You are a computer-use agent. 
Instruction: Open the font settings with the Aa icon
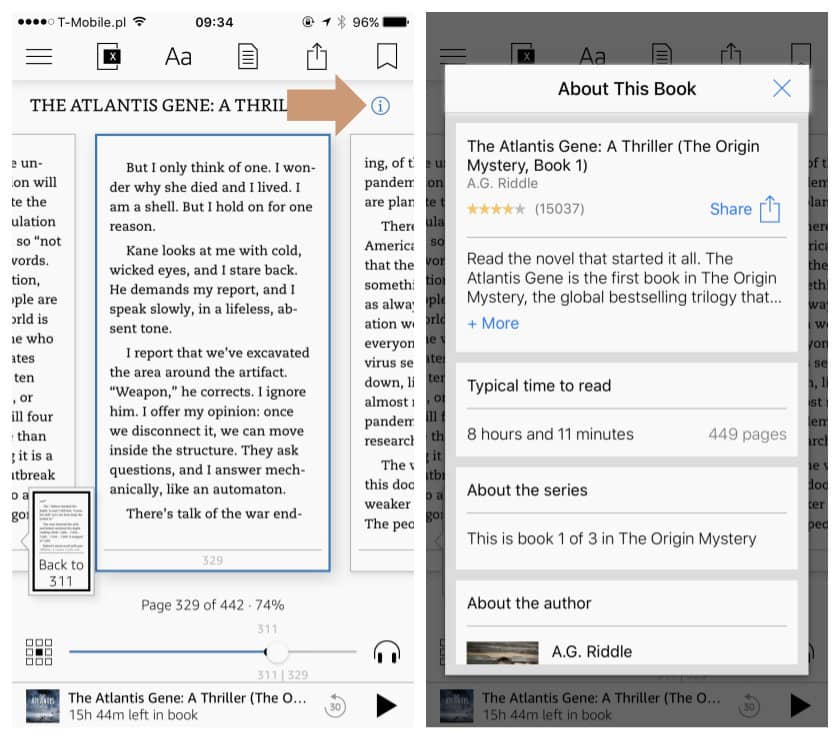pos(178,57)
